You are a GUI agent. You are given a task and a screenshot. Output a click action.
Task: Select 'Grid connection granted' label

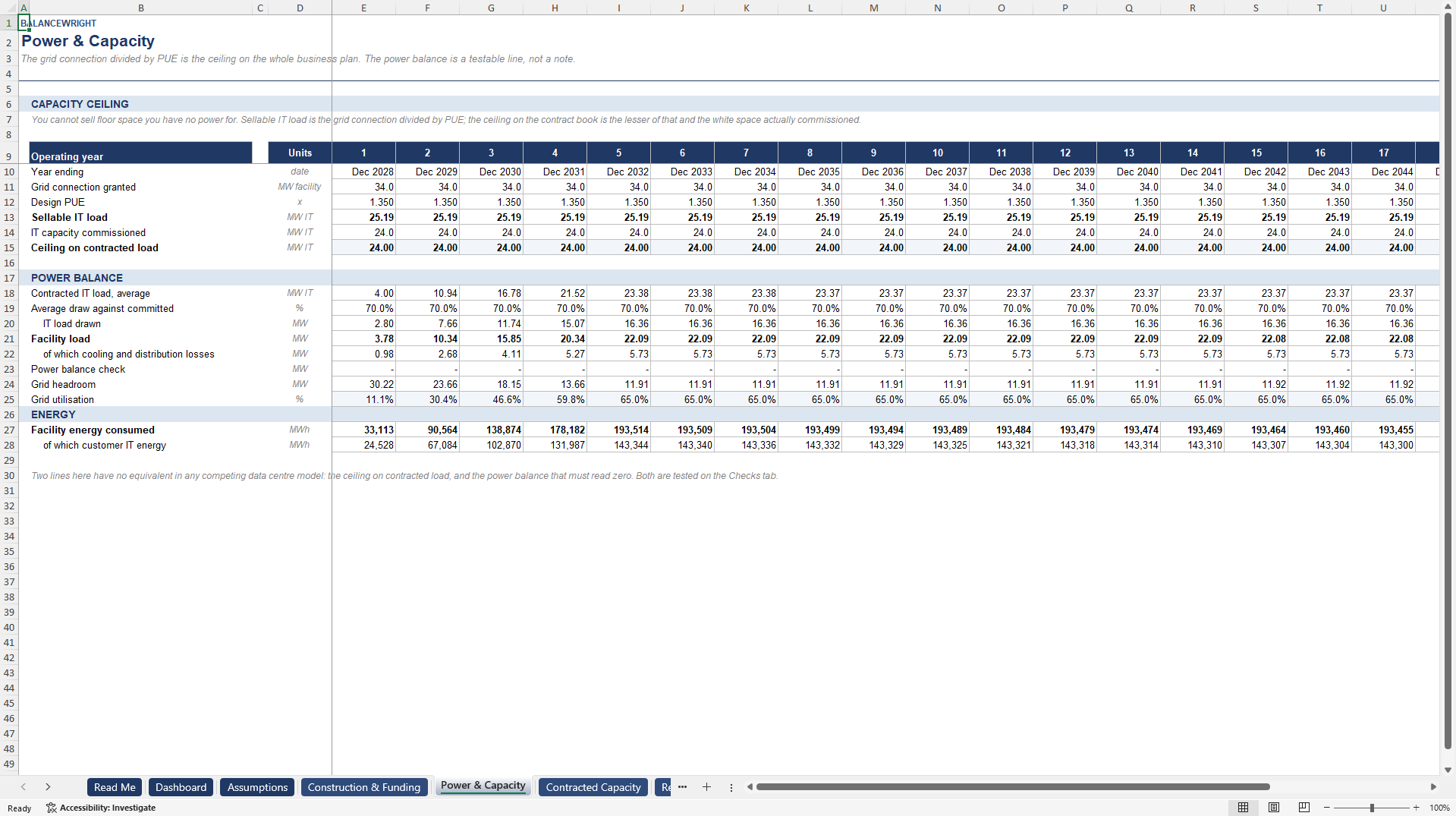coord(83,187)
